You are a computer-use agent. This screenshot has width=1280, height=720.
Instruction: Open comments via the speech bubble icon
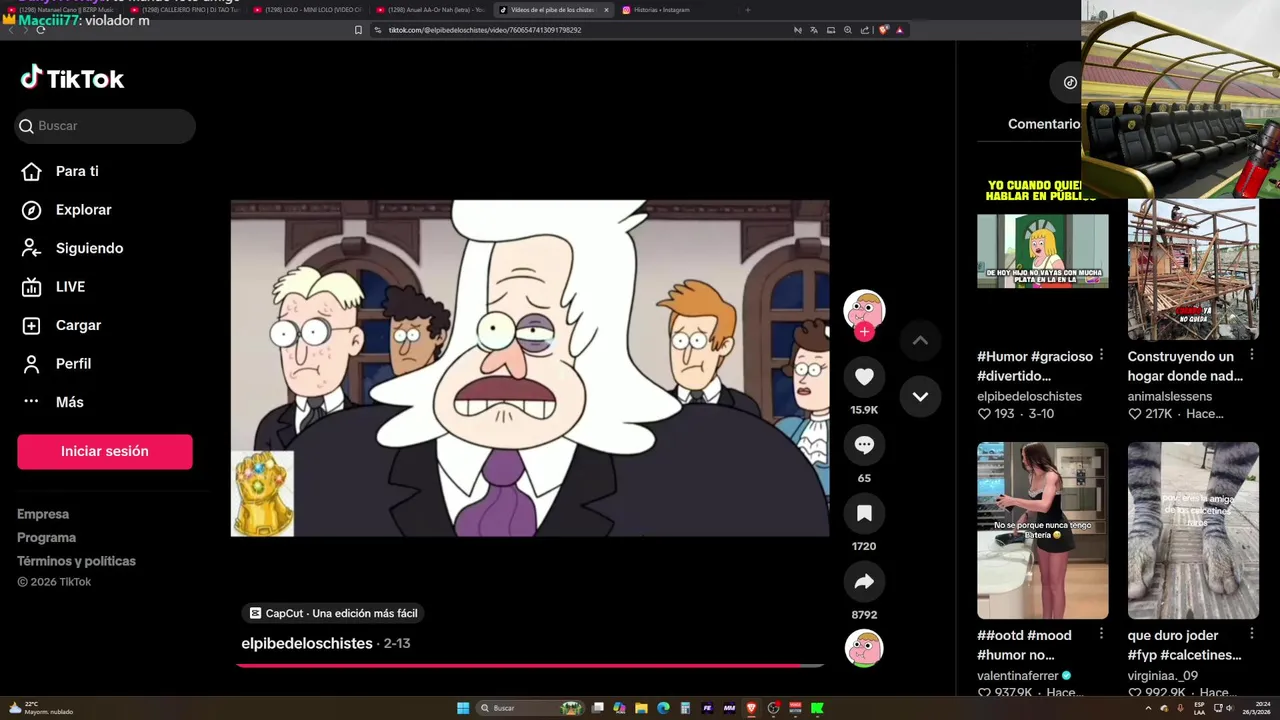point(864,445)
